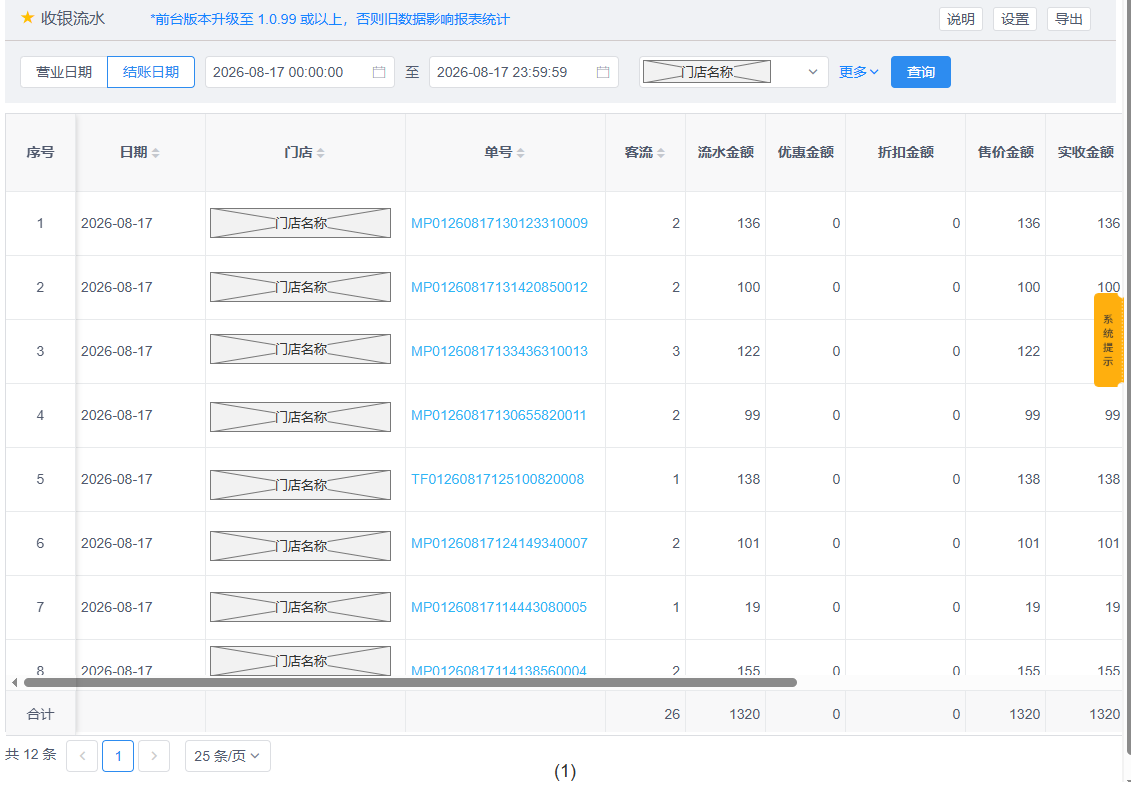Screen dimensions: 1133x787
Task: Click the 查询 search button
Action: pyautogui.click(x=921, y=72)
